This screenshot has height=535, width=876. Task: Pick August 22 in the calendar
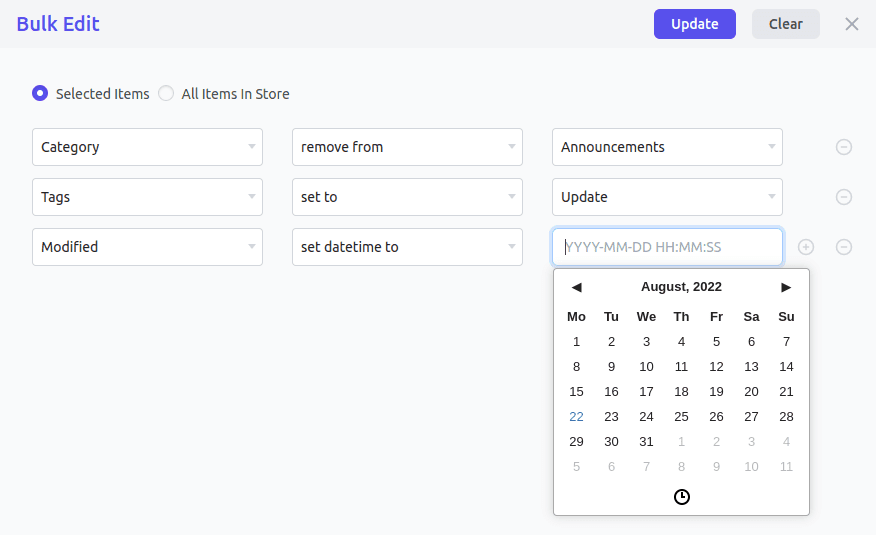click(x=577, y=417)
